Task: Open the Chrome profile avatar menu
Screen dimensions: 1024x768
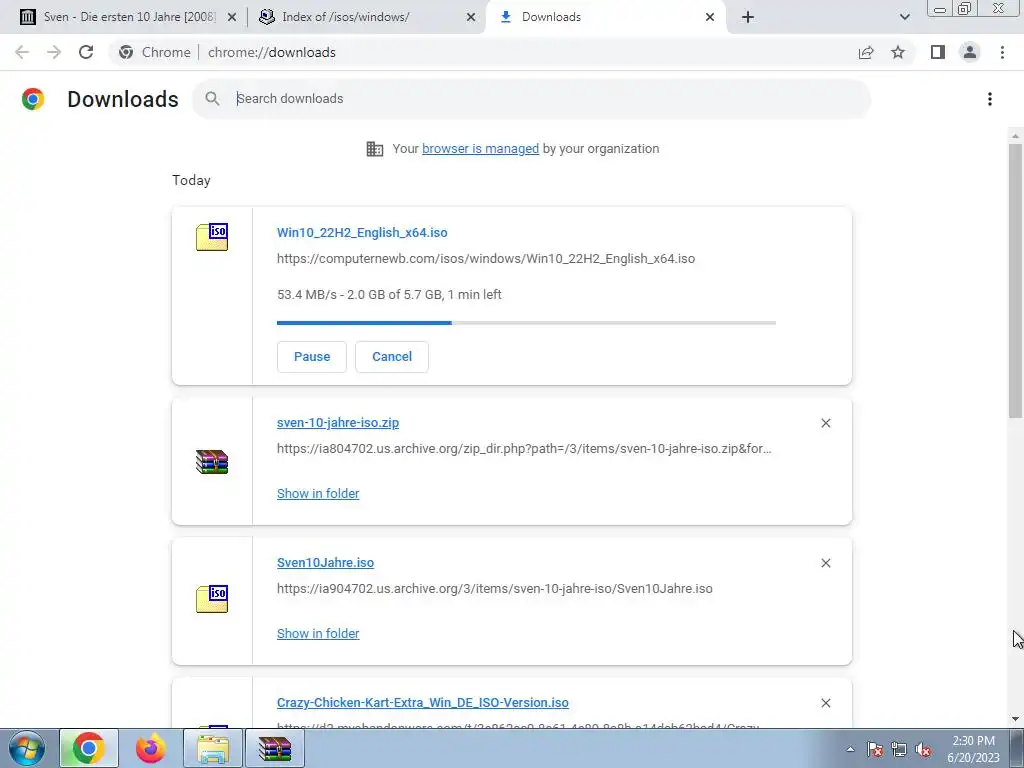Action: tap(970, 52)
